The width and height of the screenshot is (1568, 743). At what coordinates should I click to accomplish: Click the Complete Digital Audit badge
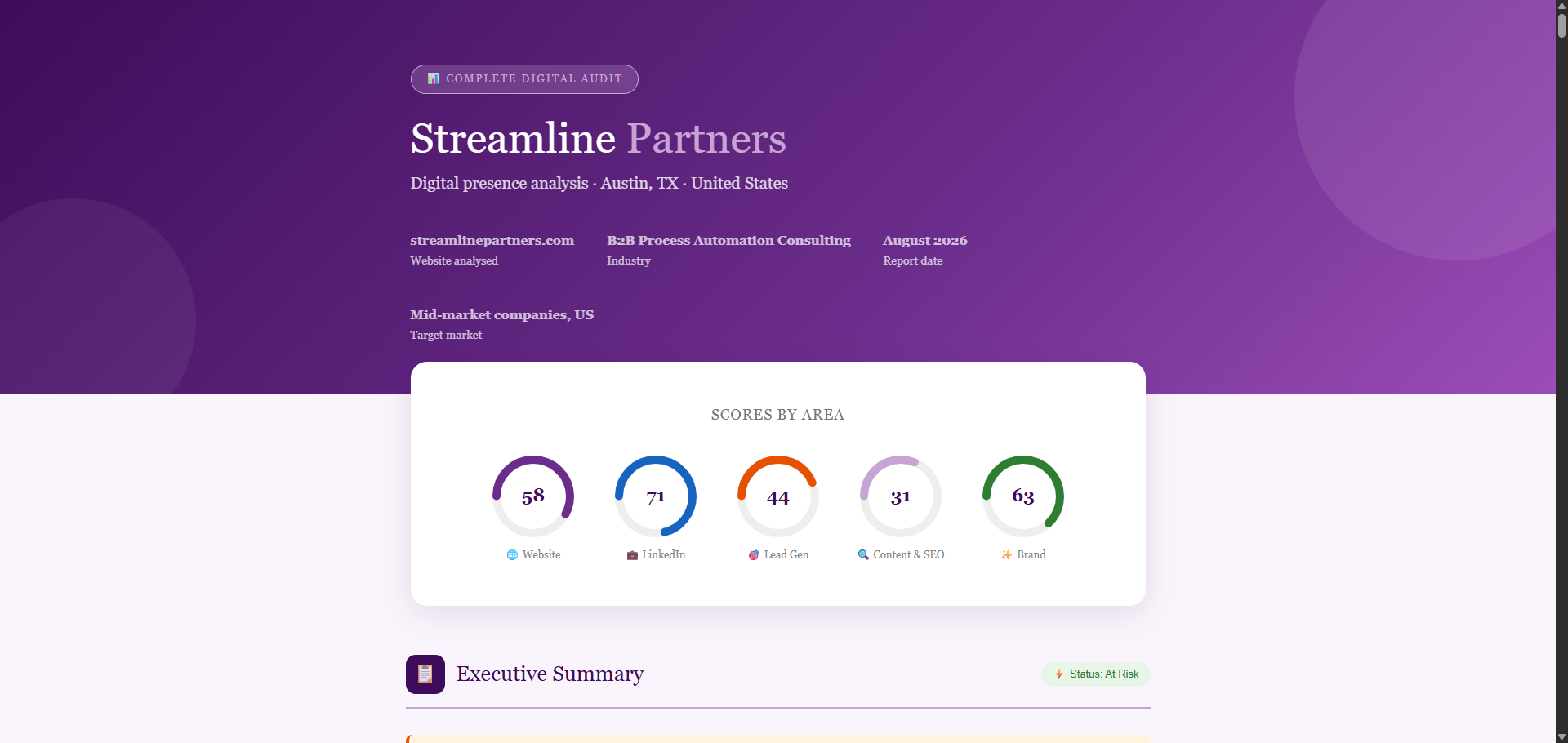click(524, 79)
